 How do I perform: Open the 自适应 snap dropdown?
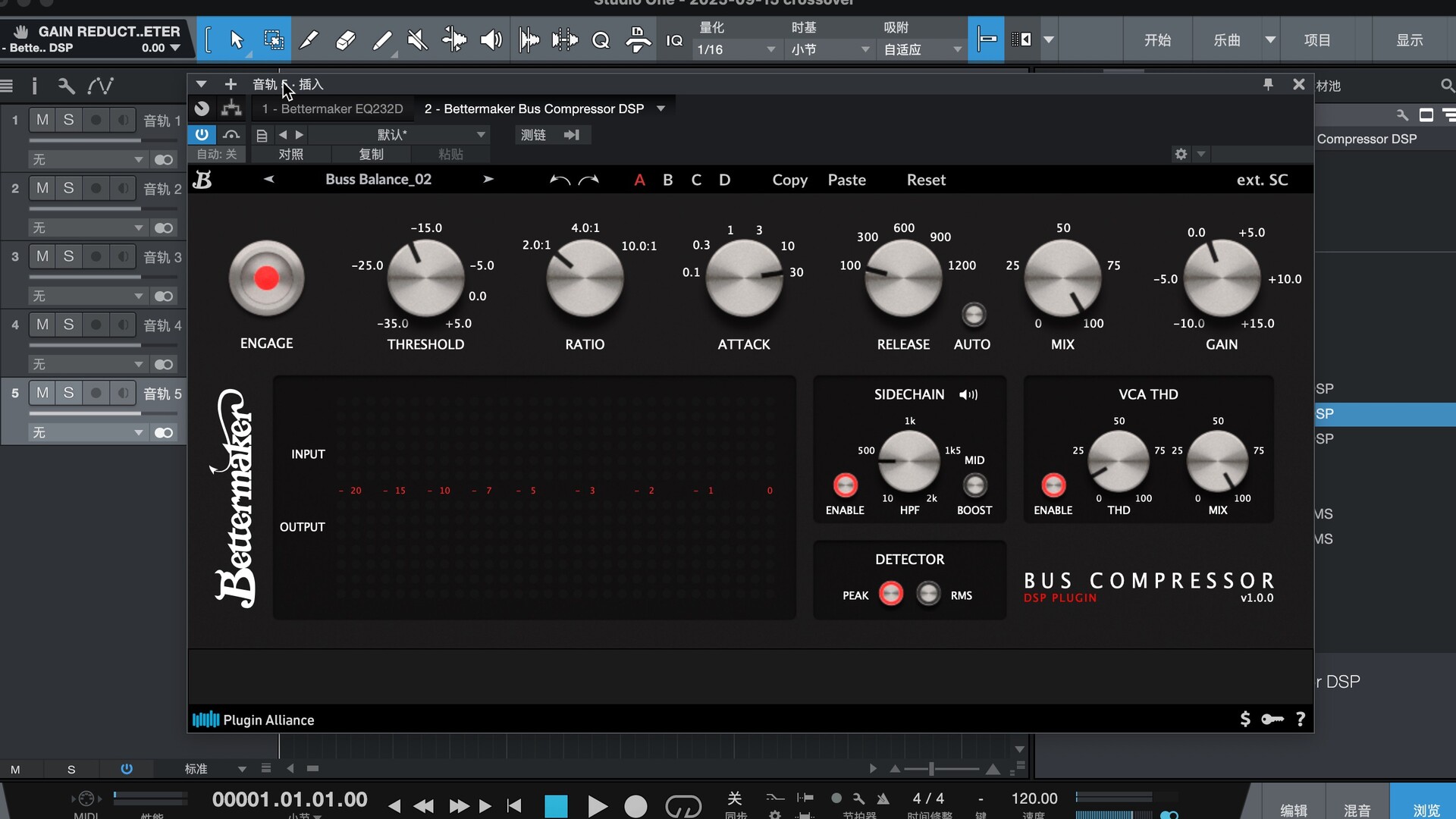922,49
